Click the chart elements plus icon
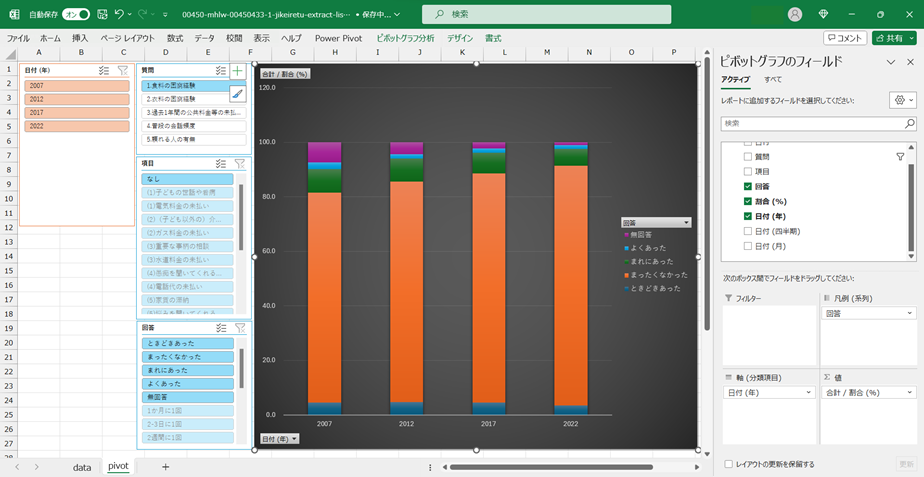Screen dimensions: 924x477 (x=237, y=71)
